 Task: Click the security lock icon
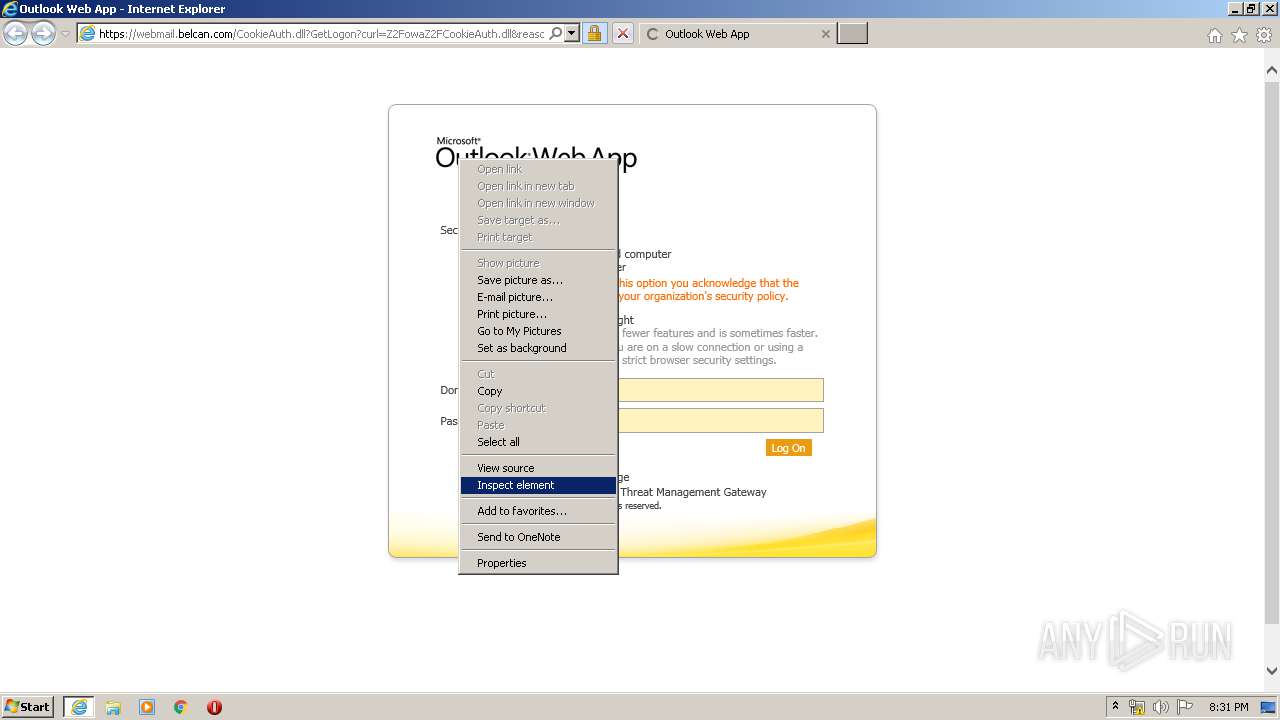[x=594, y=34]
